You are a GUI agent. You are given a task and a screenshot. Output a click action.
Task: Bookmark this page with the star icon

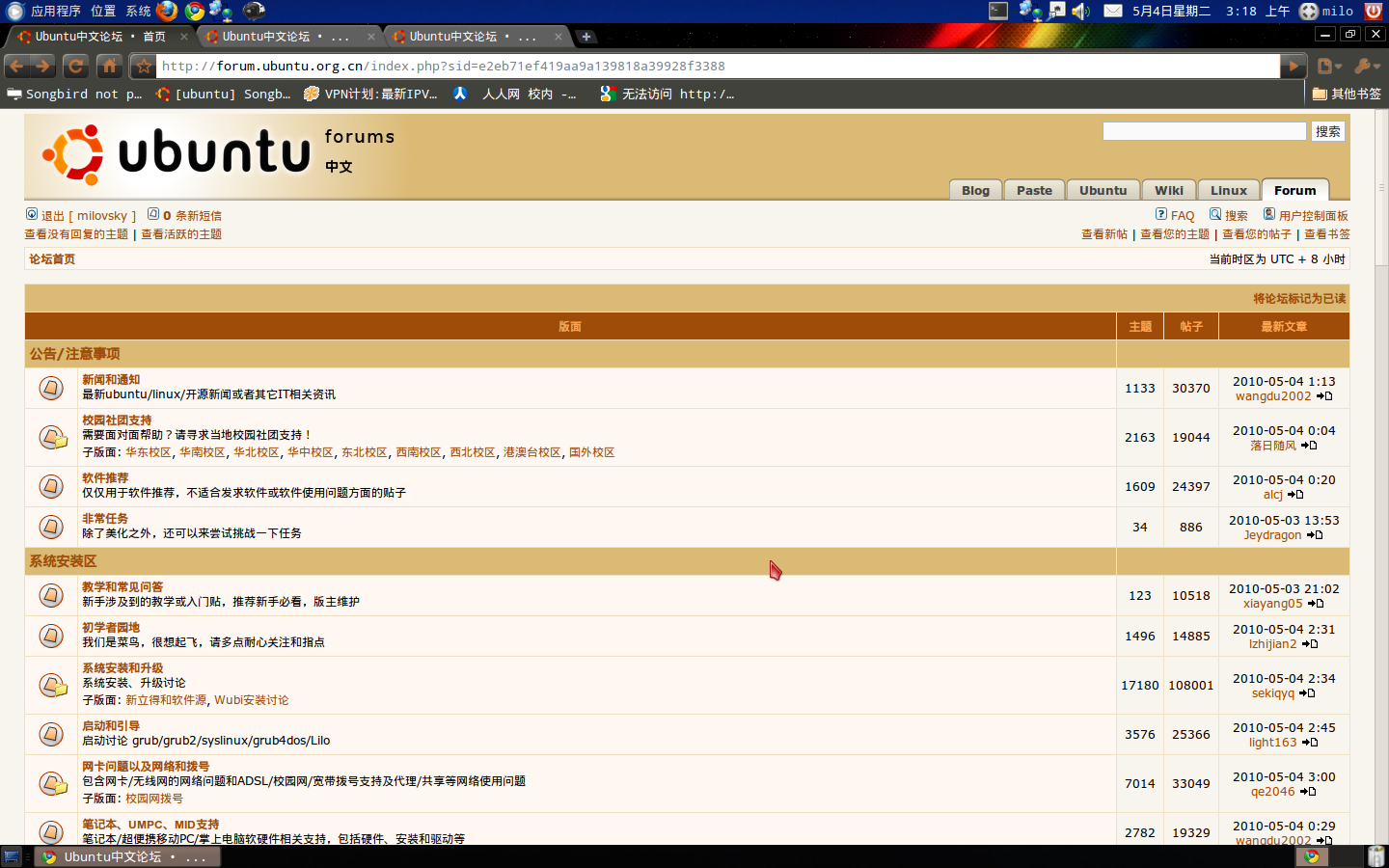pyautogui.click(x=144, y=66)
